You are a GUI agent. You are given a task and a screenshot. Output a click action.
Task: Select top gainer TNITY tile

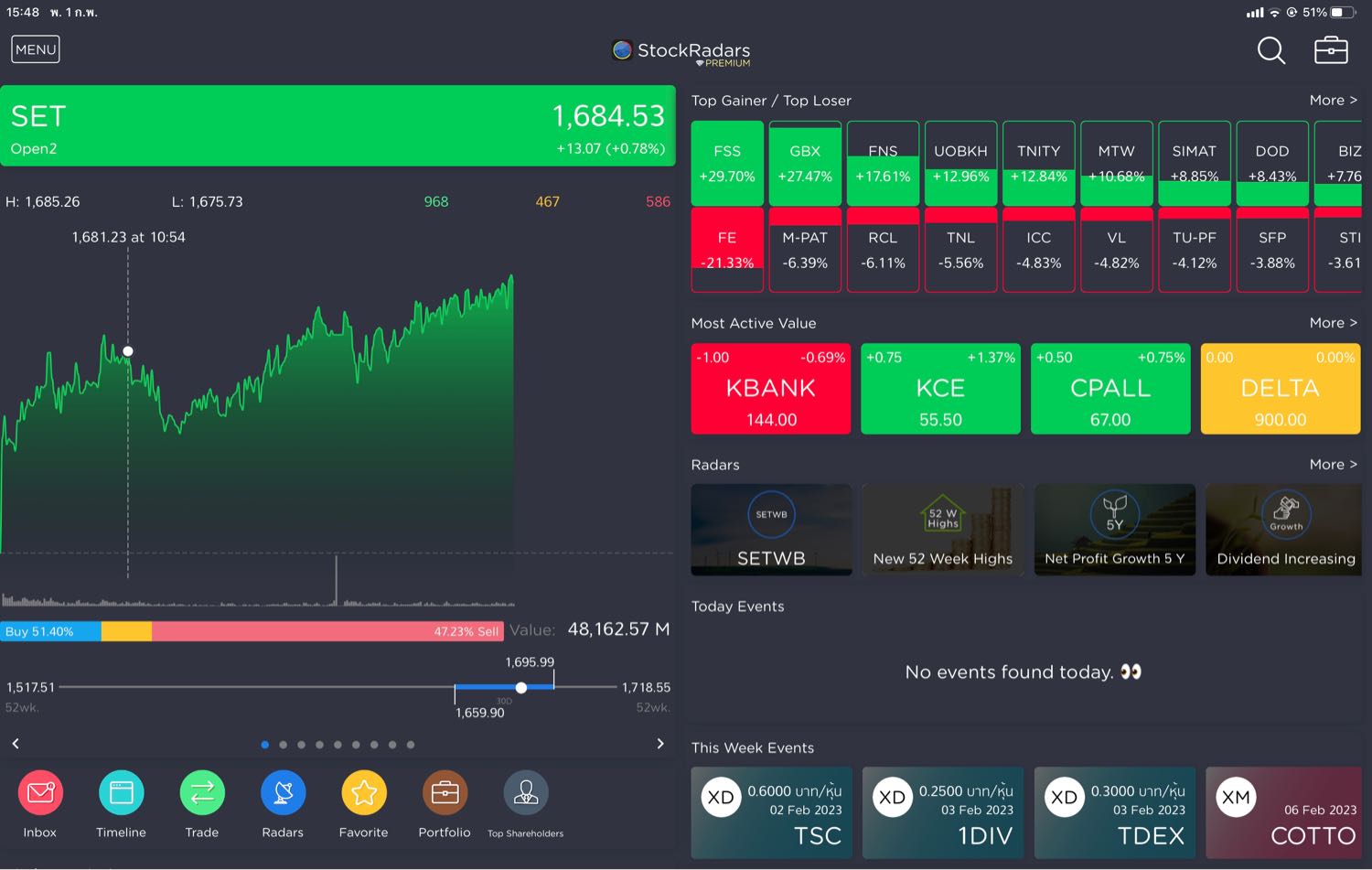pyautogui.click(x=1039, y=163)
